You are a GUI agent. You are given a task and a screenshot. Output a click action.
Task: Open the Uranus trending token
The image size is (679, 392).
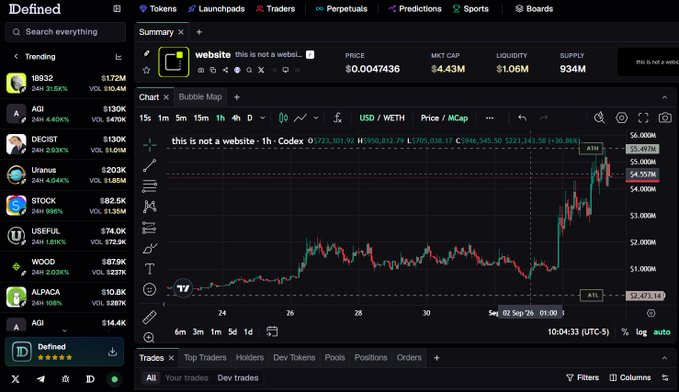66,175
